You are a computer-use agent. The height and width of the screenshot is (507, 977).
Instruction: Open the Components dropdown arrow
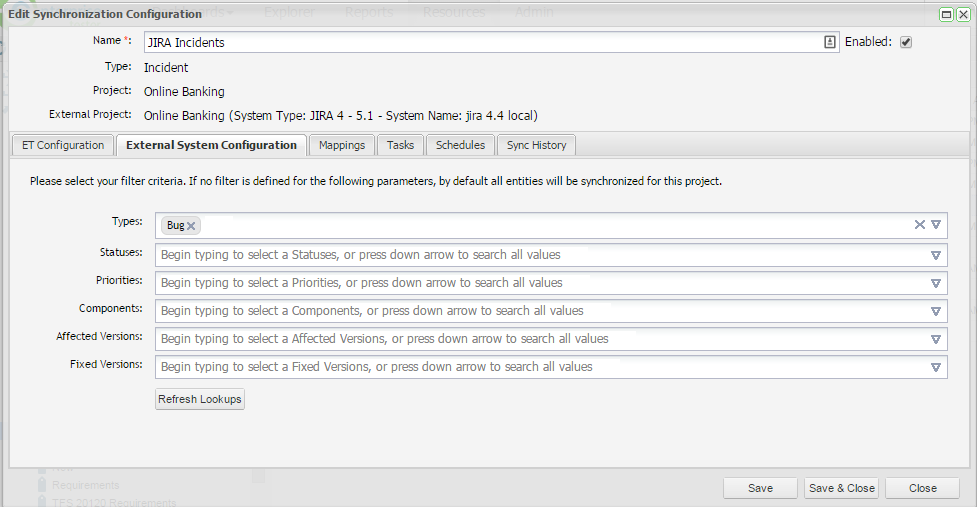tap(936, 311)
